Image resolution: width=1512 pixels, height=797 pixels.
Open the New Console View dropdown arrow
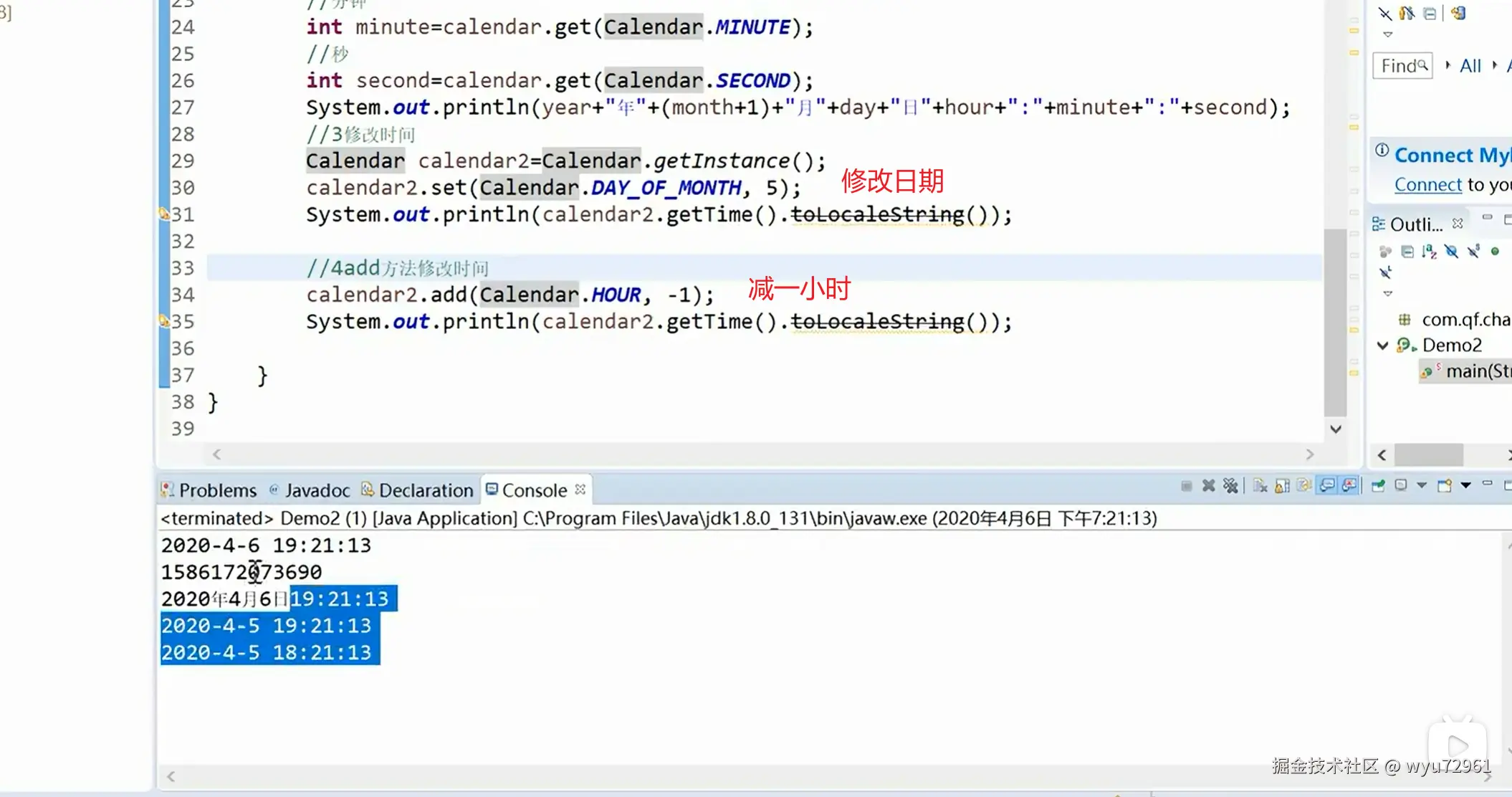[1466, 486]
